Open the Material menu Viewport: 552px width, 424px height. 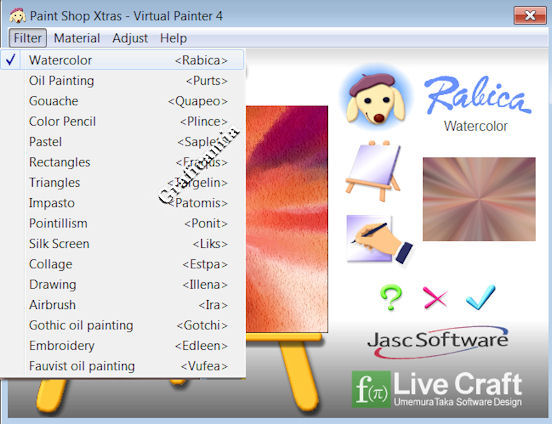click(77, 38)
